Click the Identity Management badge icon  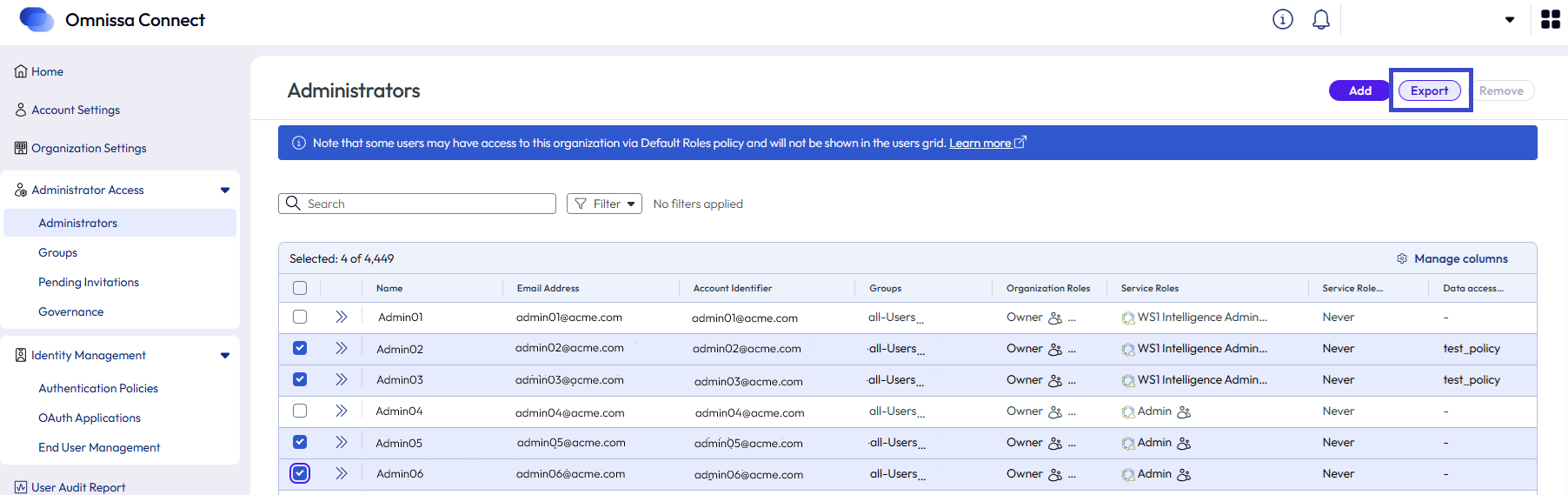pos(21,355)
